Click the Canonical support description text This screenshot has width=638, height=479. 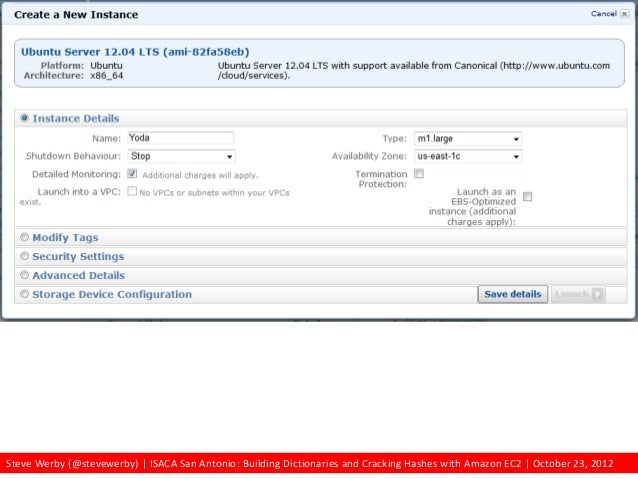point(414,70)
